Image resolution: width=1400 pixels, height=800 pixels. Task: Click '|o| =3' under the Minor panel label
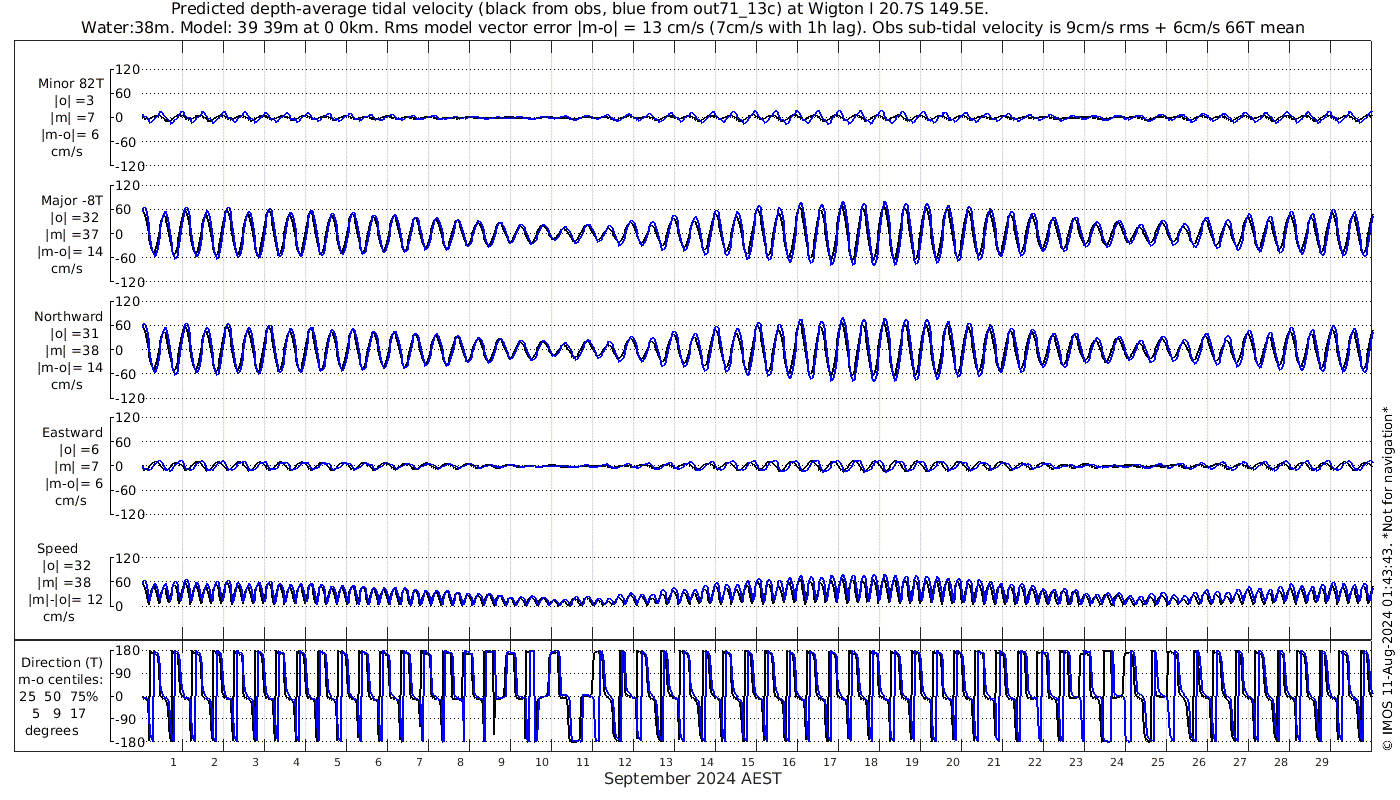click(x=73, y=101)
